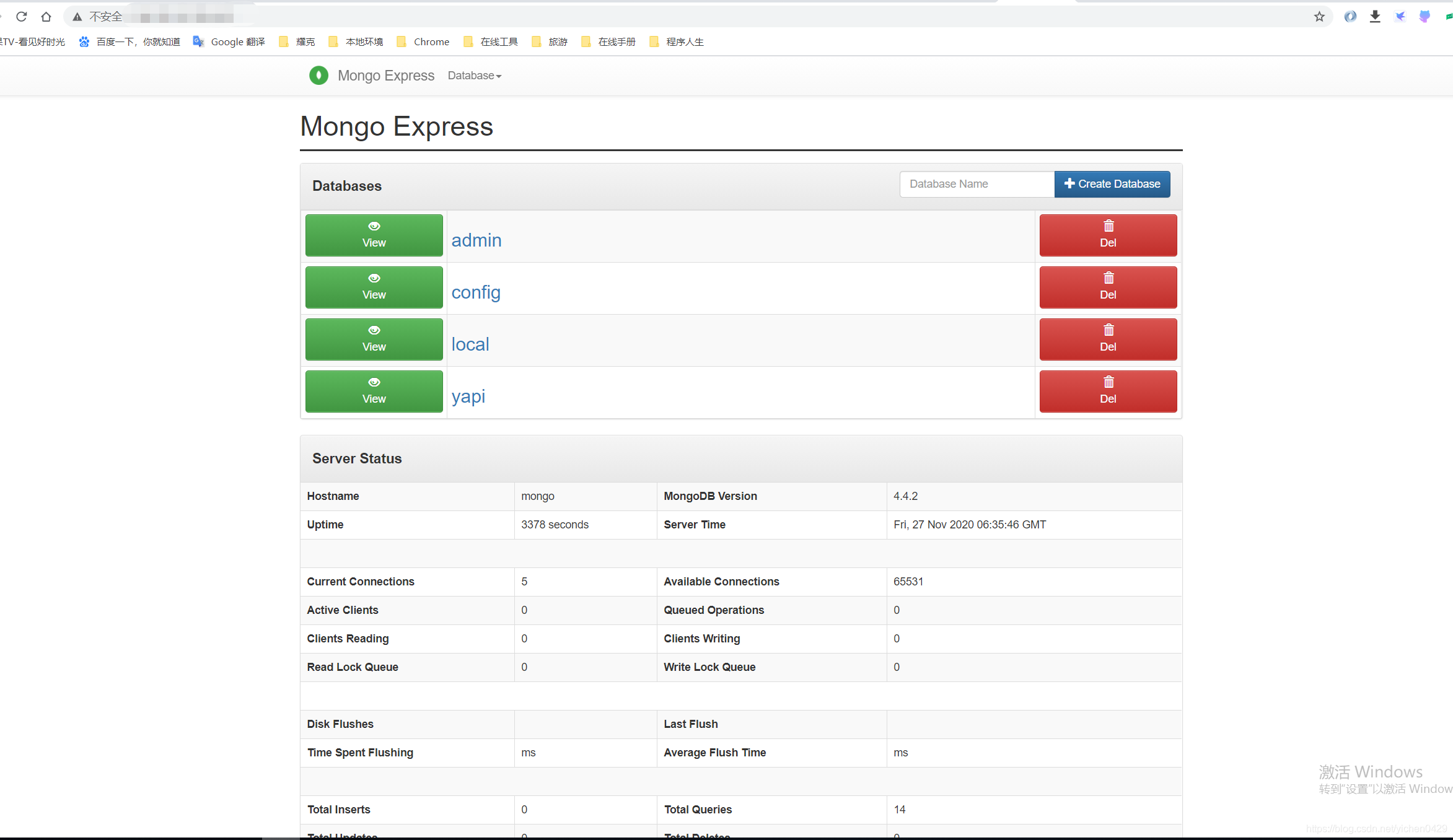Open the 耀克 bookmarks folder
This screenshot has height=840, width=1453.
[297, 42]
